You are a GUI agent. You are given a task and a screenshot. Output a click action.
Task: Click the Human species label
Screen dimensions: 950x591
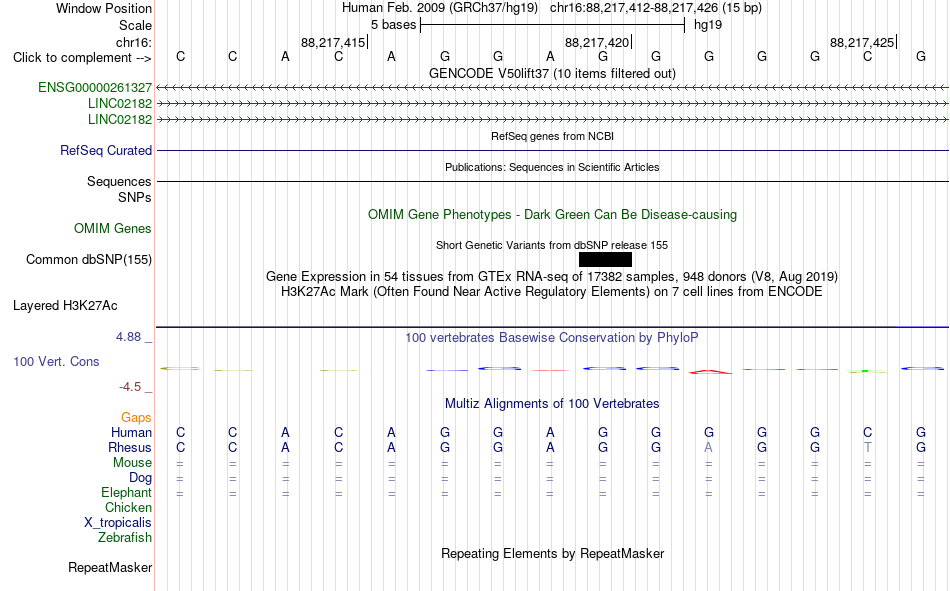pyautogui.click(x=131, y=433)
